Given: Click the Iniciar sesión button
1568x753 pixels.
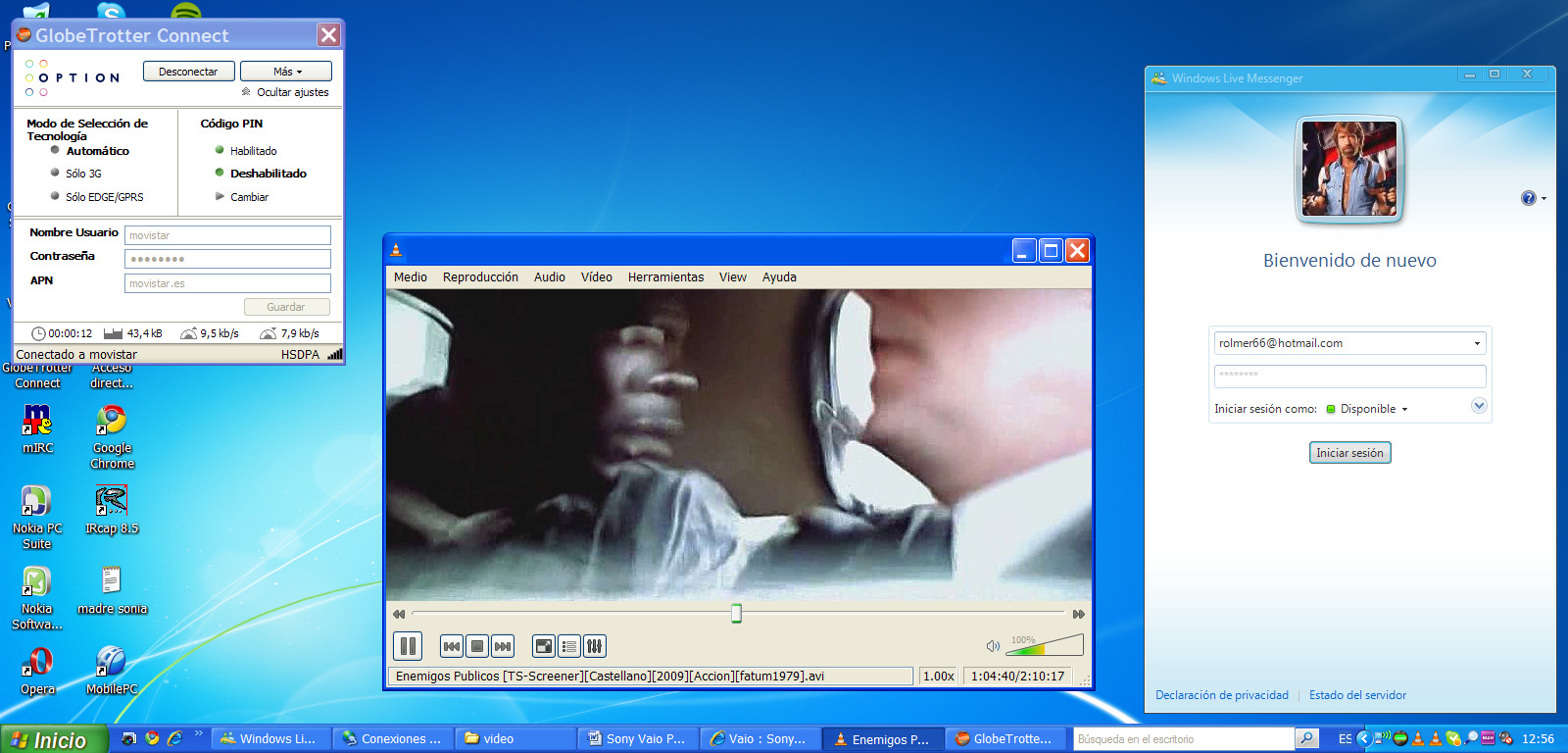Looking at the screenshot, I should (x=1349, y=453).
